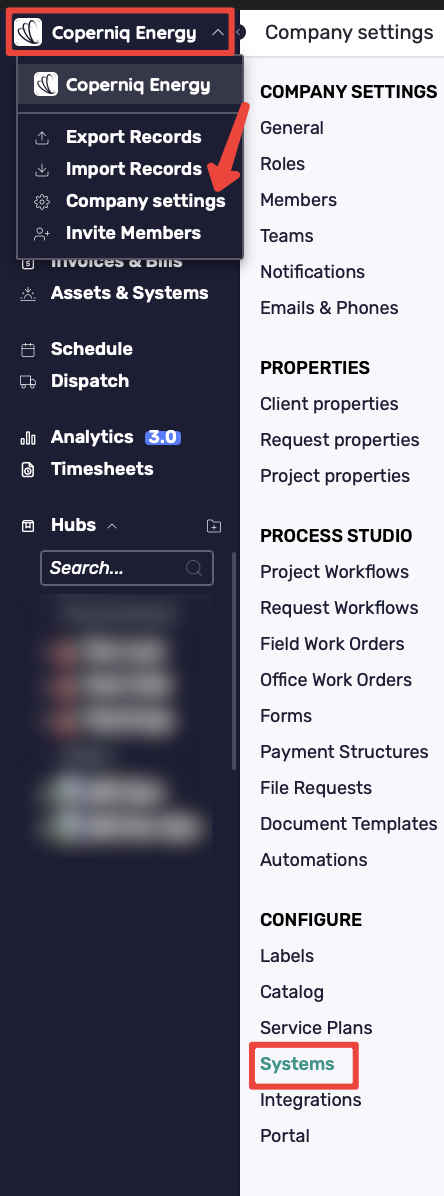The image size is (444, 1196).
Task: Click the Analytics bar chart icon
Action: (x=28, y=438)
